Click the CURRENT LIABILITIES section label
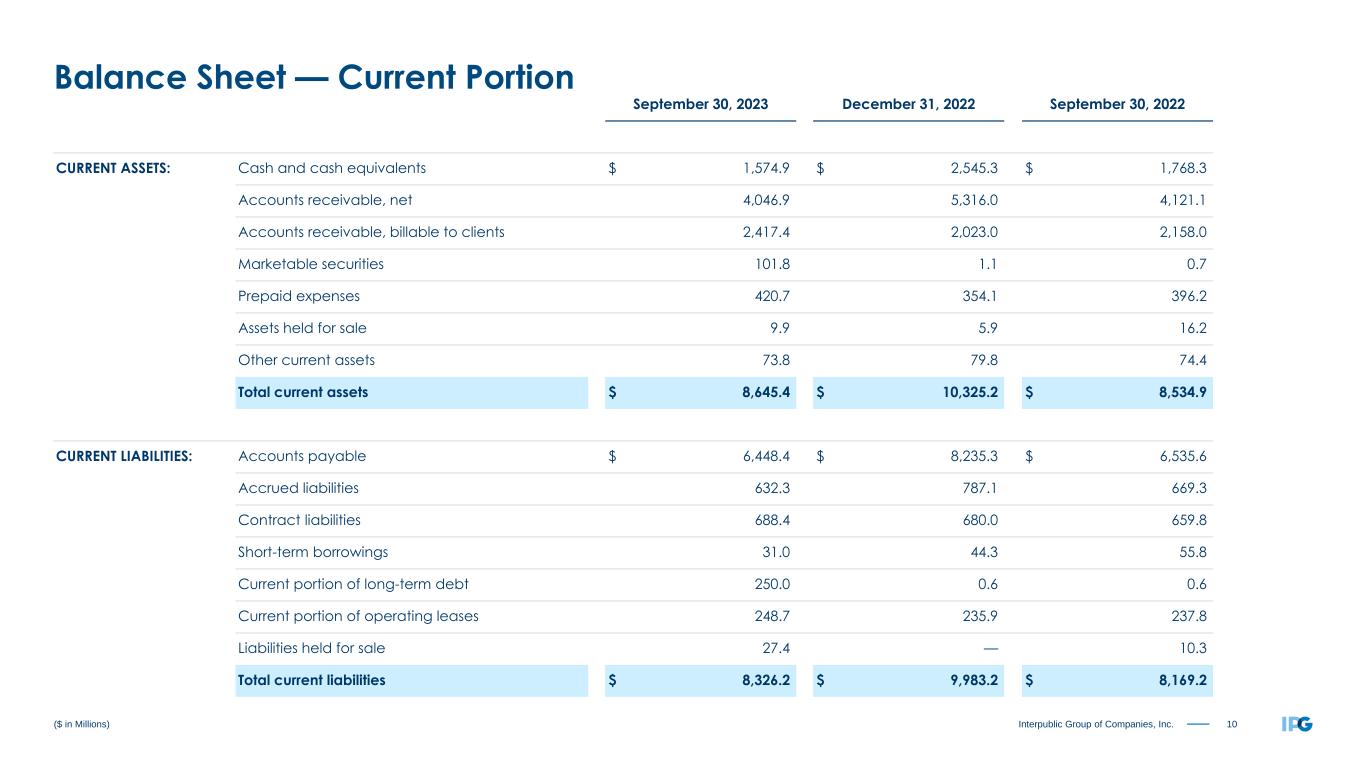This screenshot has height=768, width=1365. [x=124, y=456]
